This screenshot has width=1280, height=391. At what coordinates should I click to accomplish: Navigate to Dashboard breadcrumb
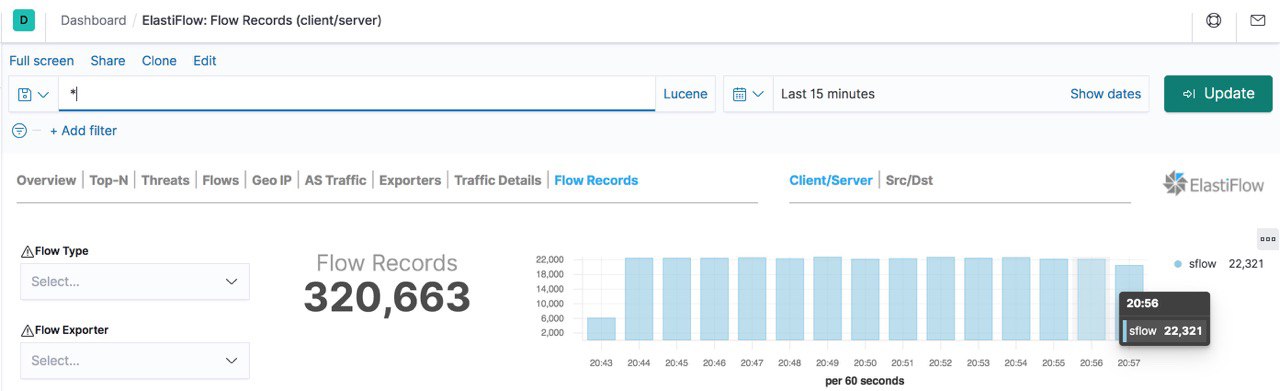(x=94, y=20)
